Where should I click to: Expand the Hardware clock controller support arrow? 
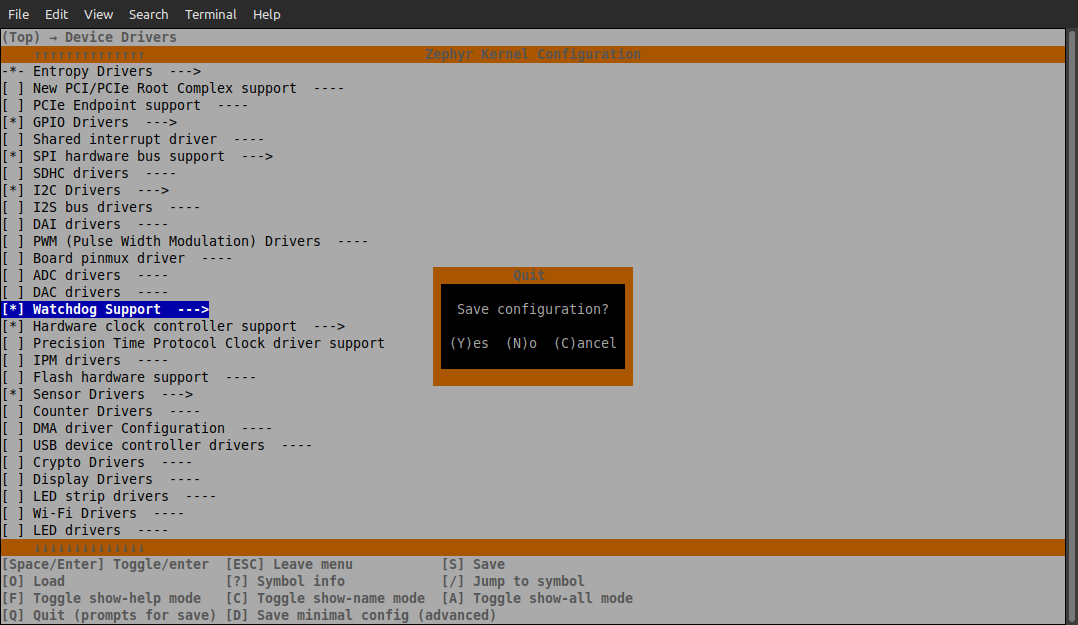click(329, 326)
